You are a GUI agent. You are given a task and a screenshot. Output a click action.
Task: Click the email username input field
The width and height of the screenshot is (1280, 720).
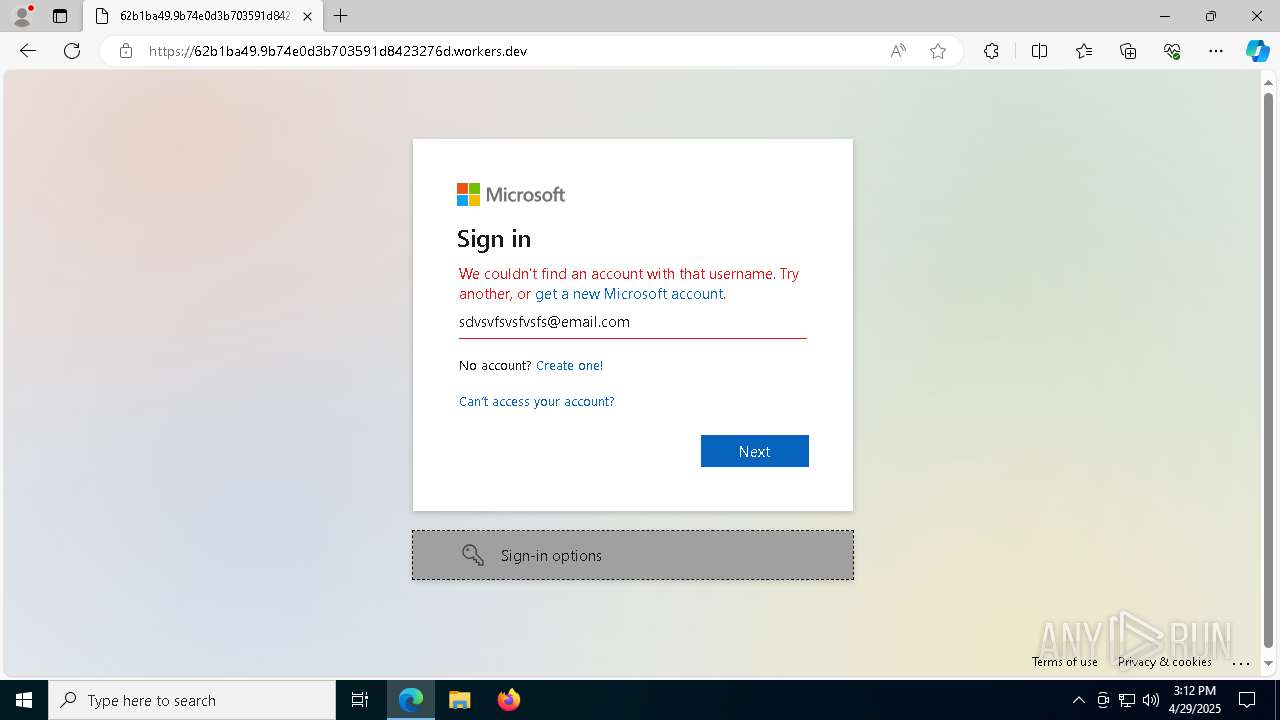[633, 322]
